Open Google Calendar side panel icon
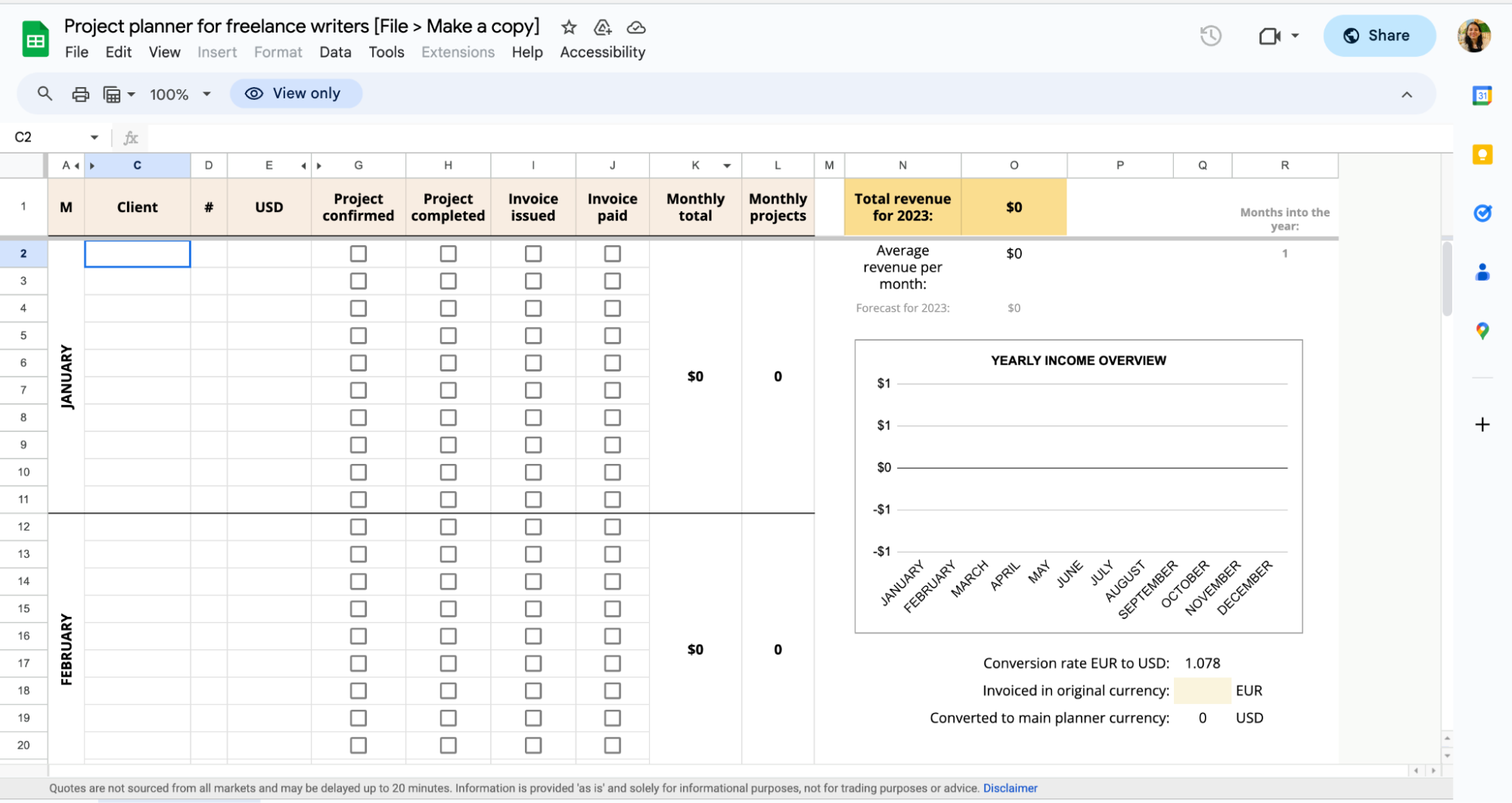 click(x=1482, y=95)
